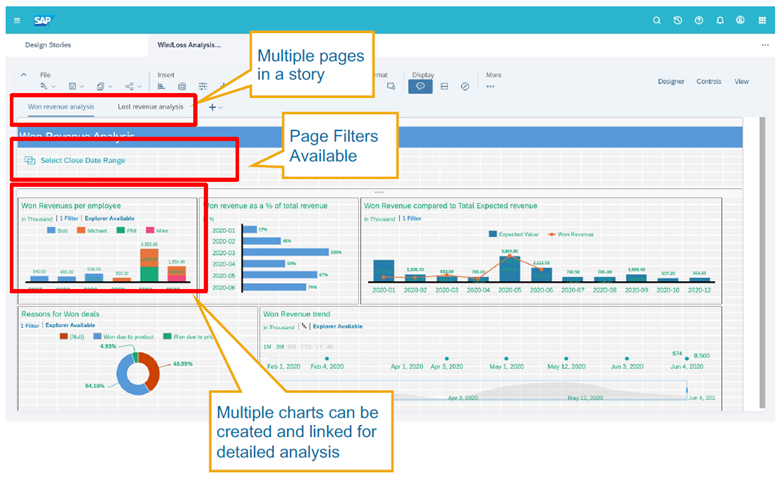Click the 2020-03 bar at 100%
Image resolution: width=780 pixels, height=478 pixels.
(x=286, y=252)
